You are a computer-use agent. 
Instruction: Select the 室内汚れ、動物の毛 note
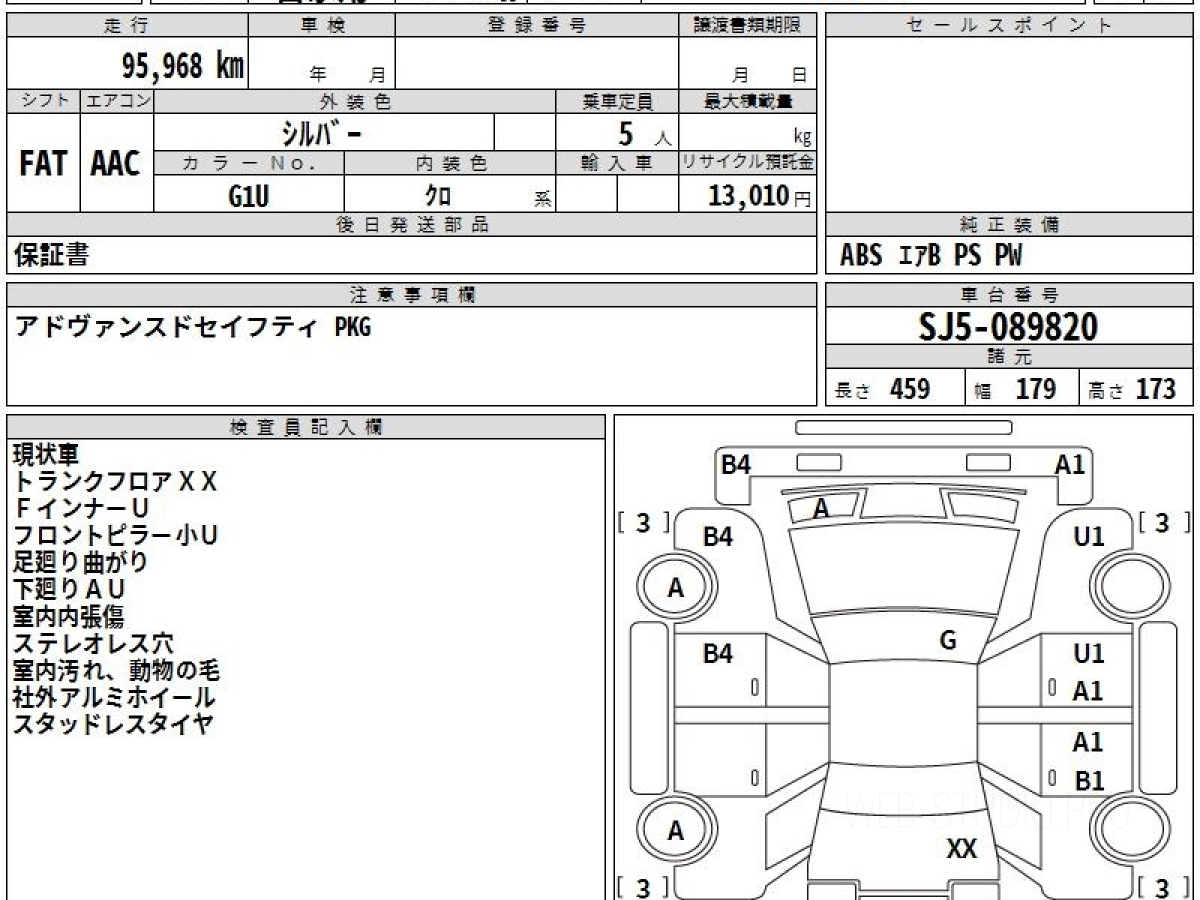coord(116,671)
